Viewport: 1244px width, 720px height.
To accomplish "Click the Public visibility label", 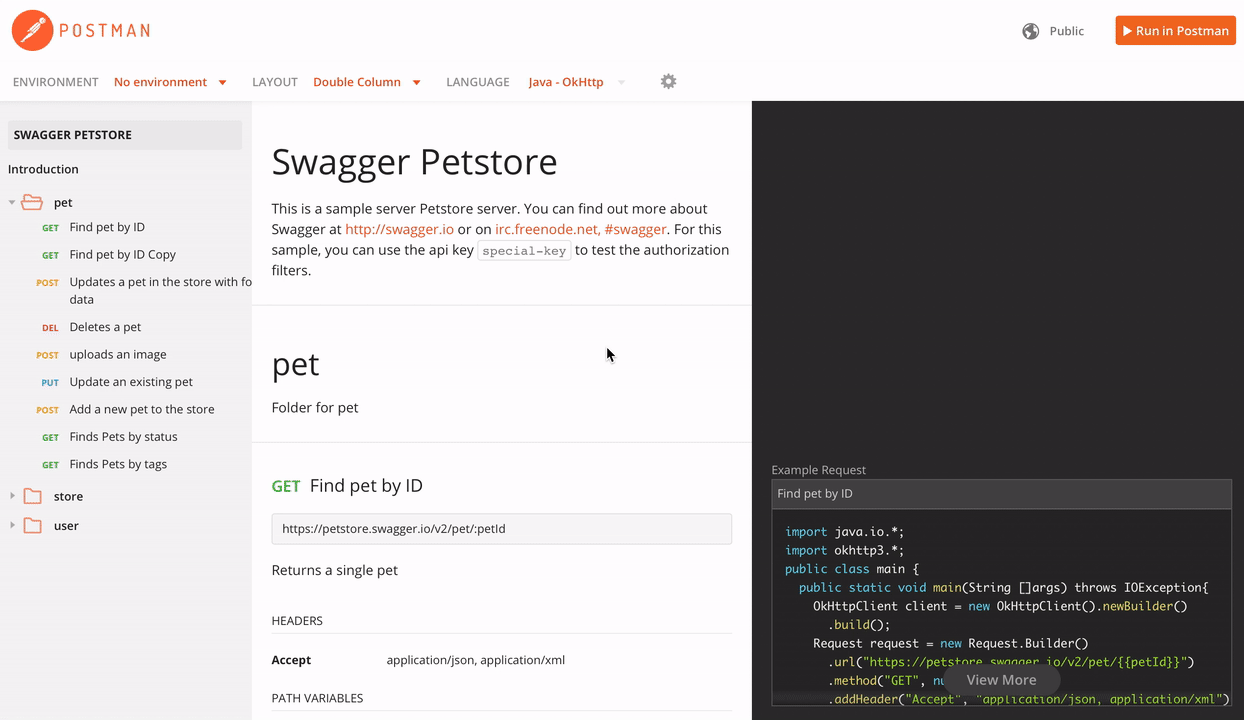I will point(1066,31).
